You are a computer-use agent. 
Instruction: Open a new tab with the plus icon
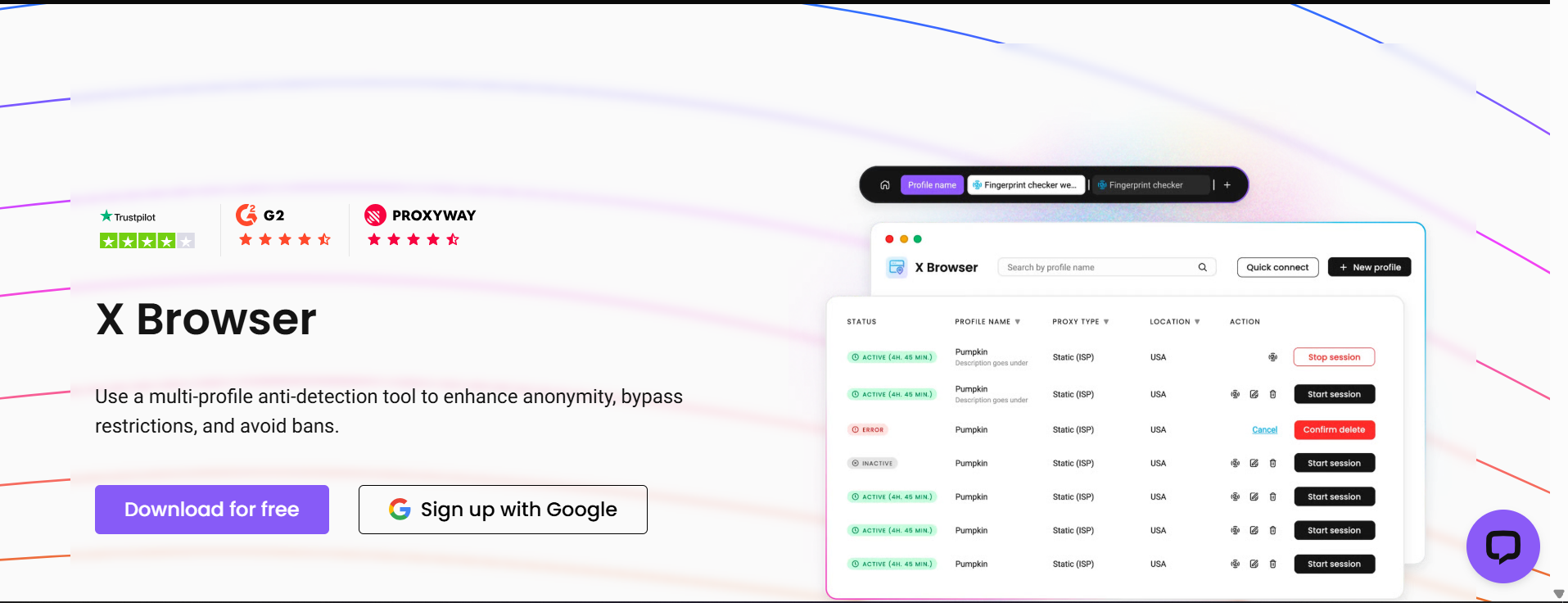click(x=1227, y=184)
